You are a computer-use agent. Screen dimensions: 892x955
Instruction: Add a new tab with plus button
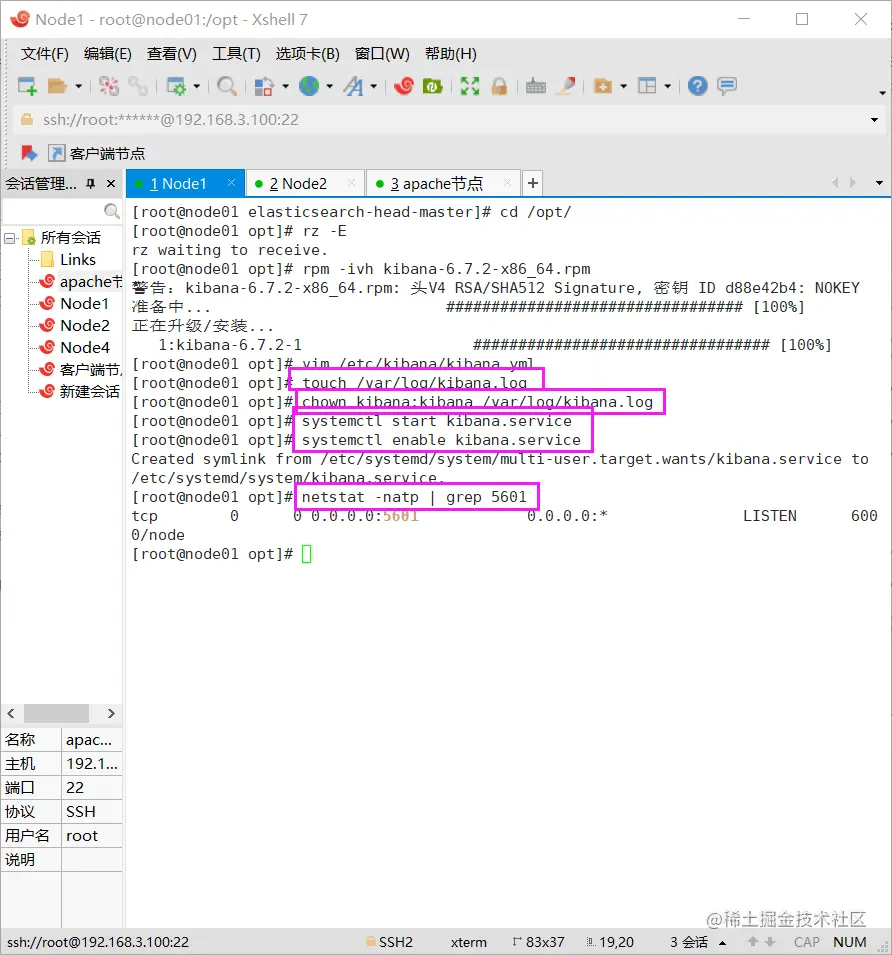(533, 183)
